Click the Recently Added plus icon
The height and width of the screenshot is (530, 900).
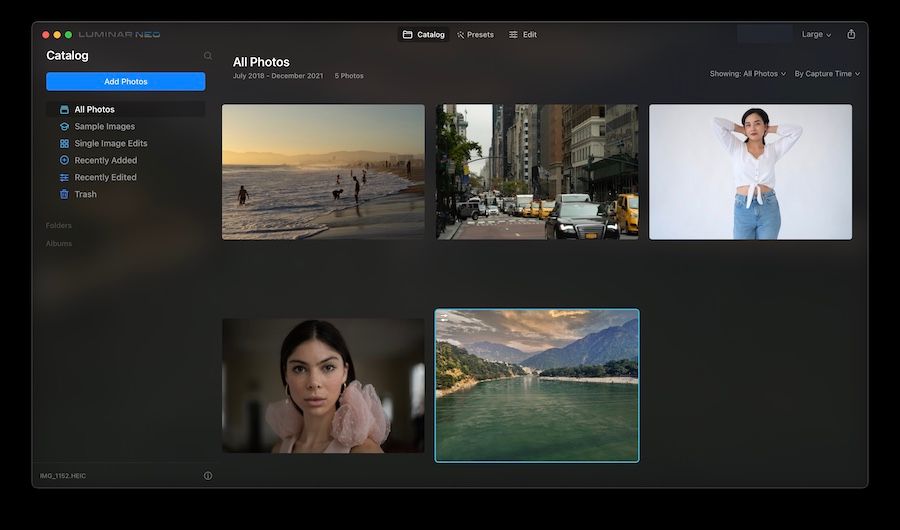[x=64, y=160]
